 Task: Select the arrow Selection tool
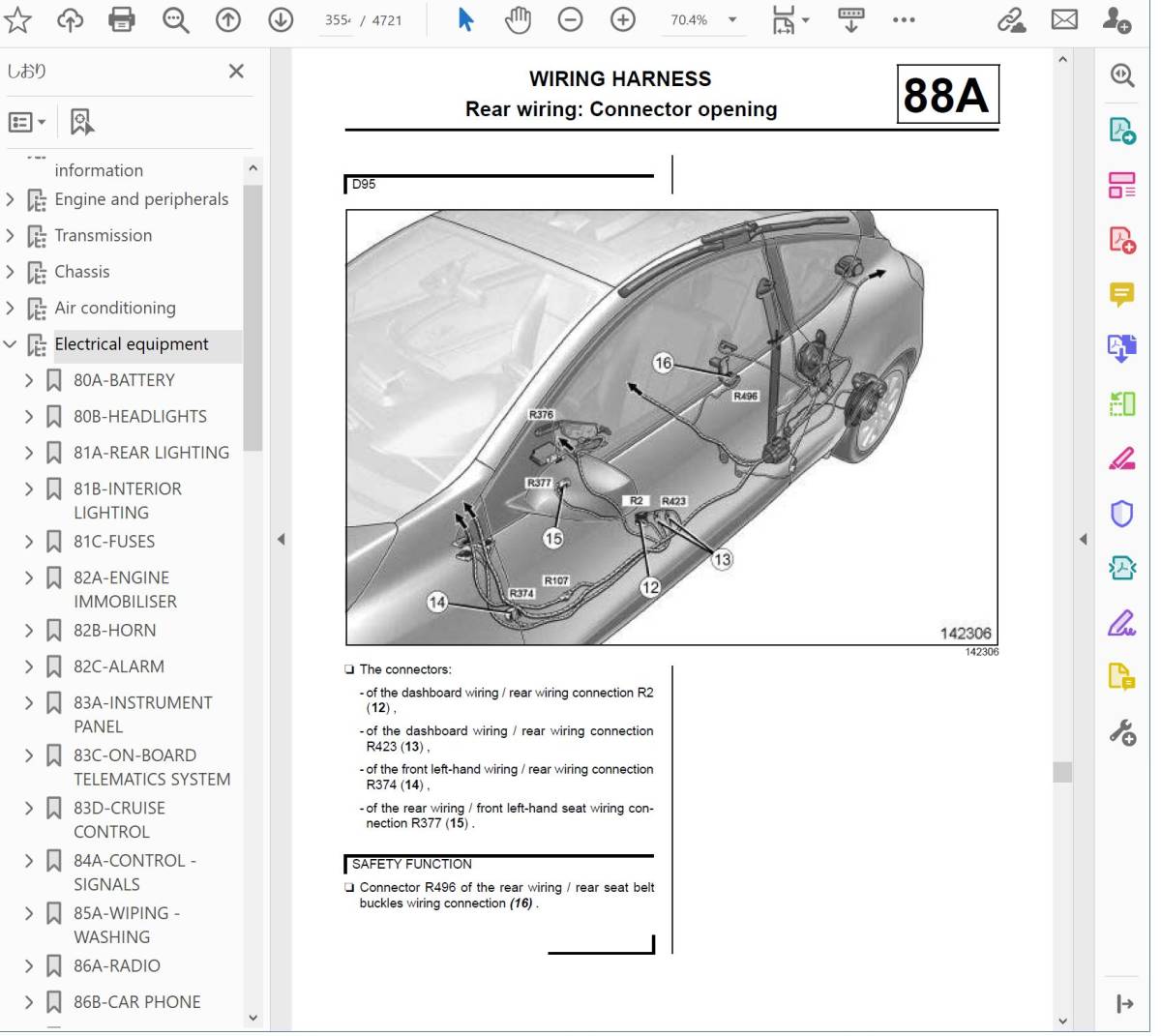point(465,19)
